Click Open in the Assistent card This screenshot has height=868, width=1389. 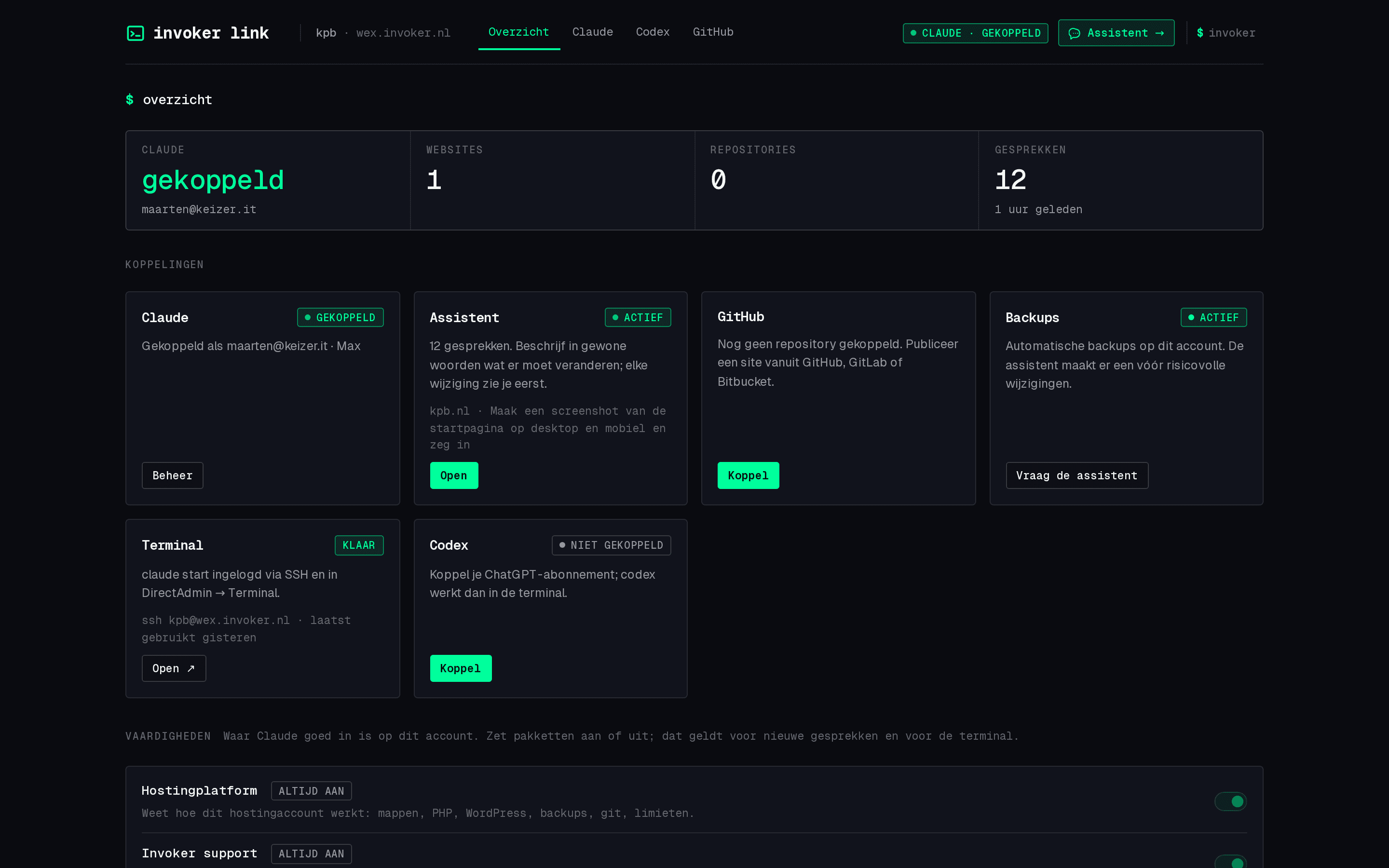[x=453, y=475]
